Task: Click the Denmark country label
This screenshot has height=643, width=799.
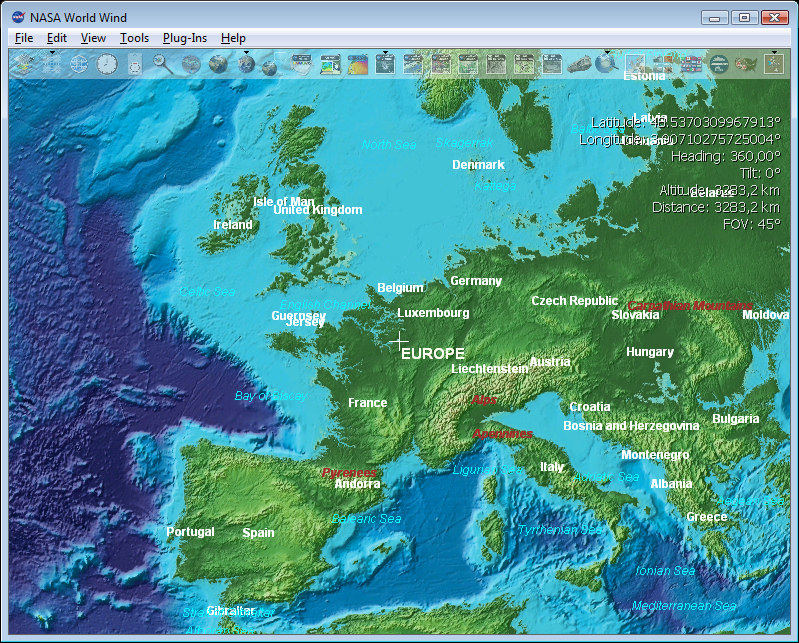Action: 478,165
